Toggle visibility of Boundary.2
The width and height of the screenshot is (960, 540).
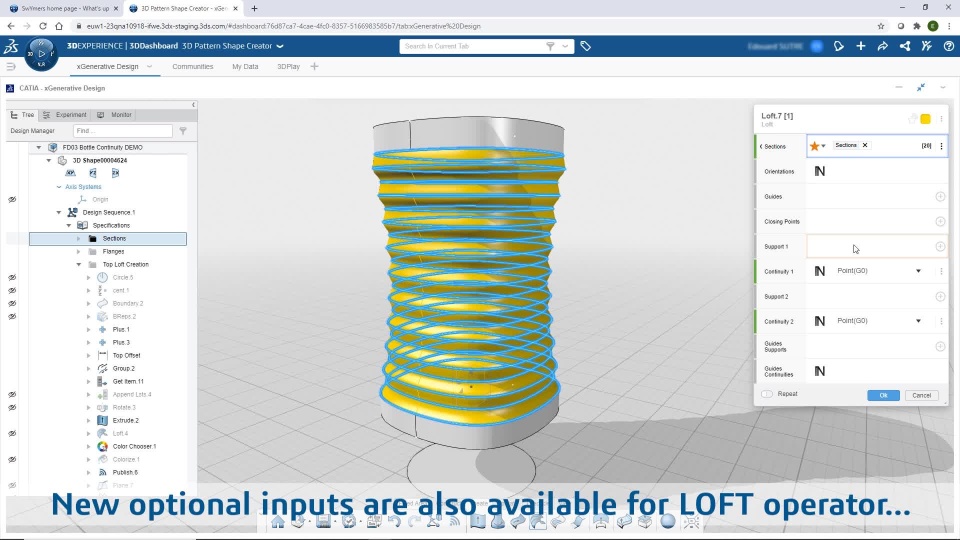(12, 304)
